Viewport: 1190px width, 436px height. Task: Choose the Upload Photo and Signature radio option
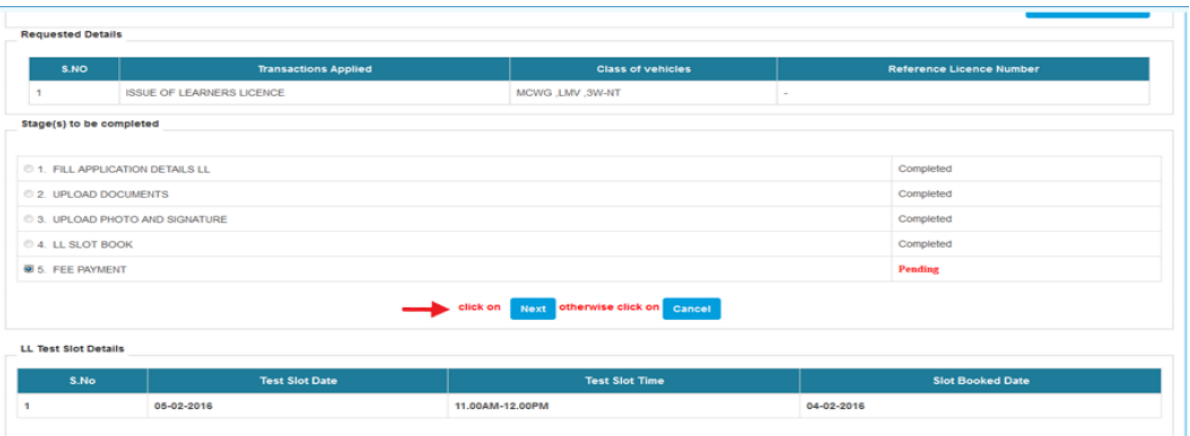pos(29,219)
